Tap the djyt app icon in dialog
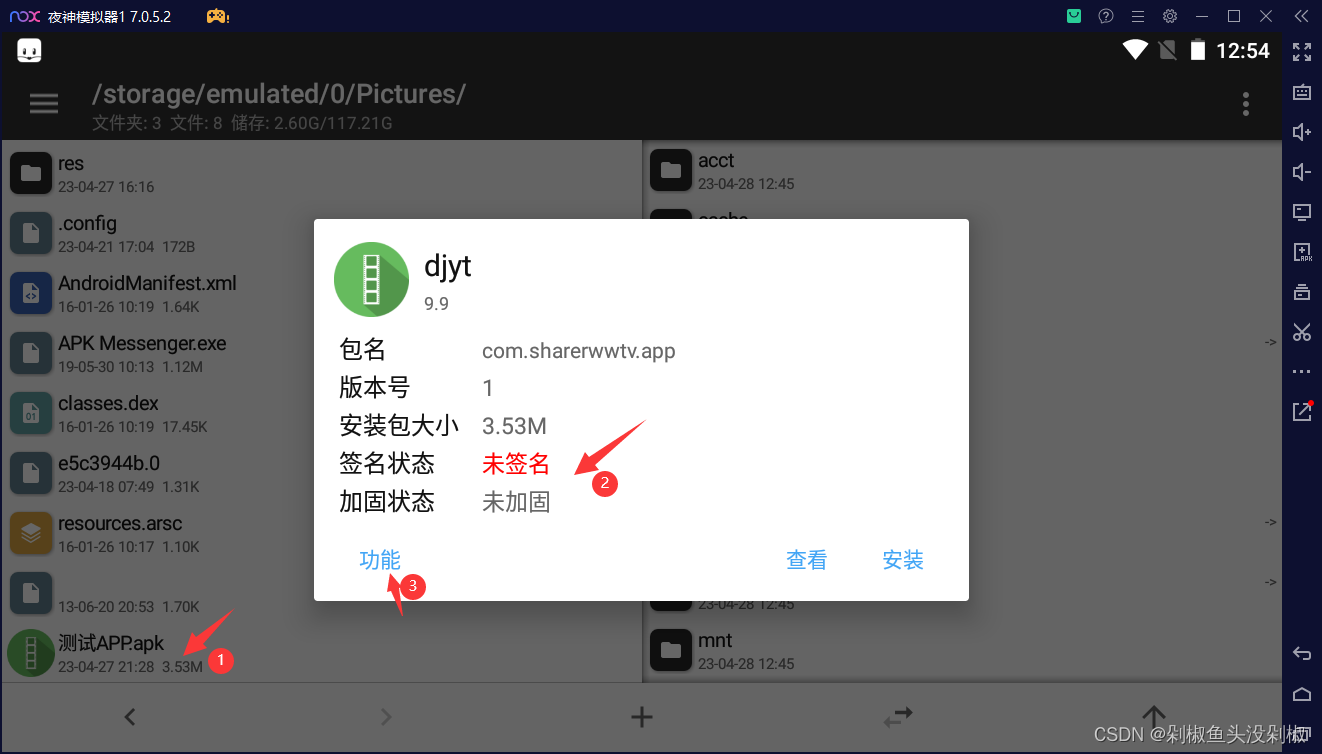Viewport: 1322px width, 754px height. 371,279
